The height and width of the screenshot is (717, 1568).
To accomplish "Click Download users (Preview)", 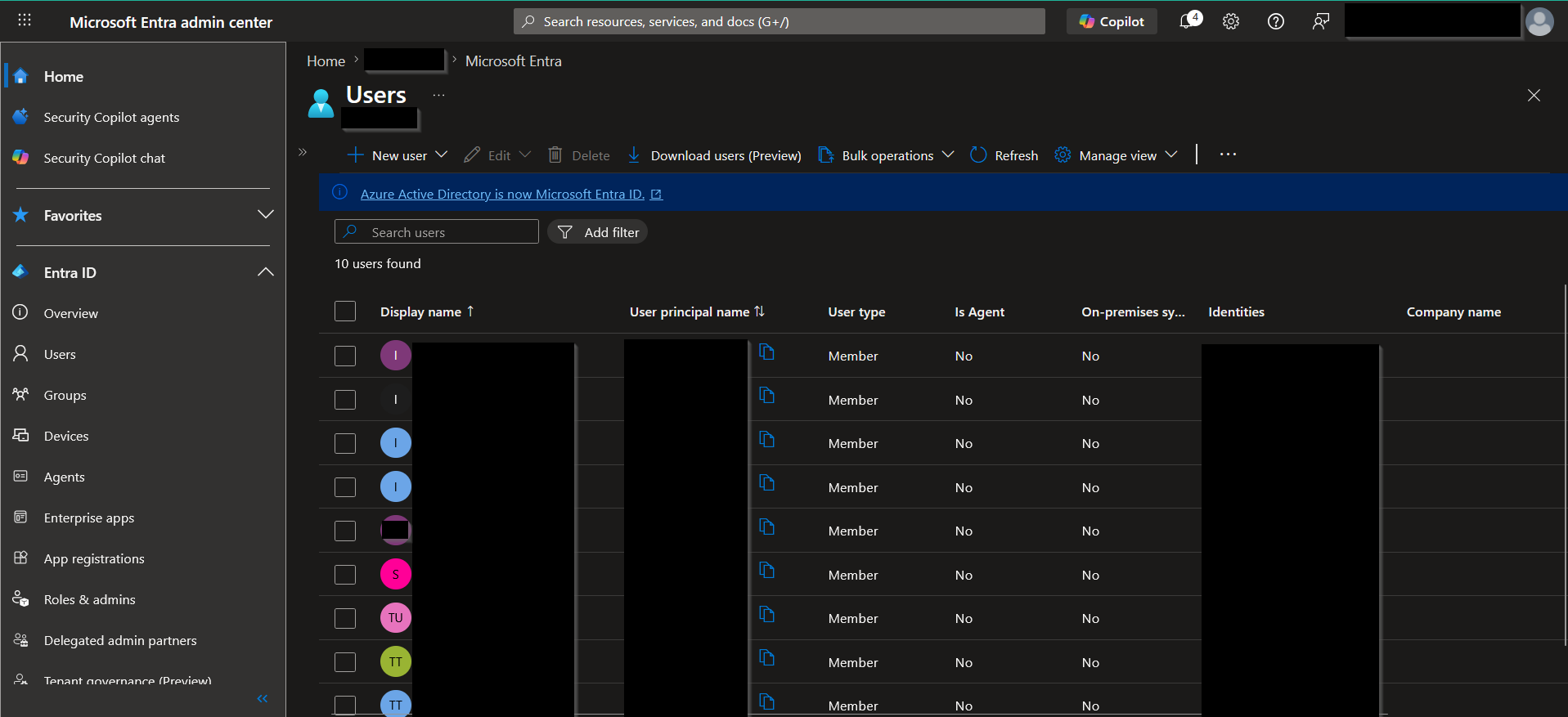I will click(x=714, y=155).
